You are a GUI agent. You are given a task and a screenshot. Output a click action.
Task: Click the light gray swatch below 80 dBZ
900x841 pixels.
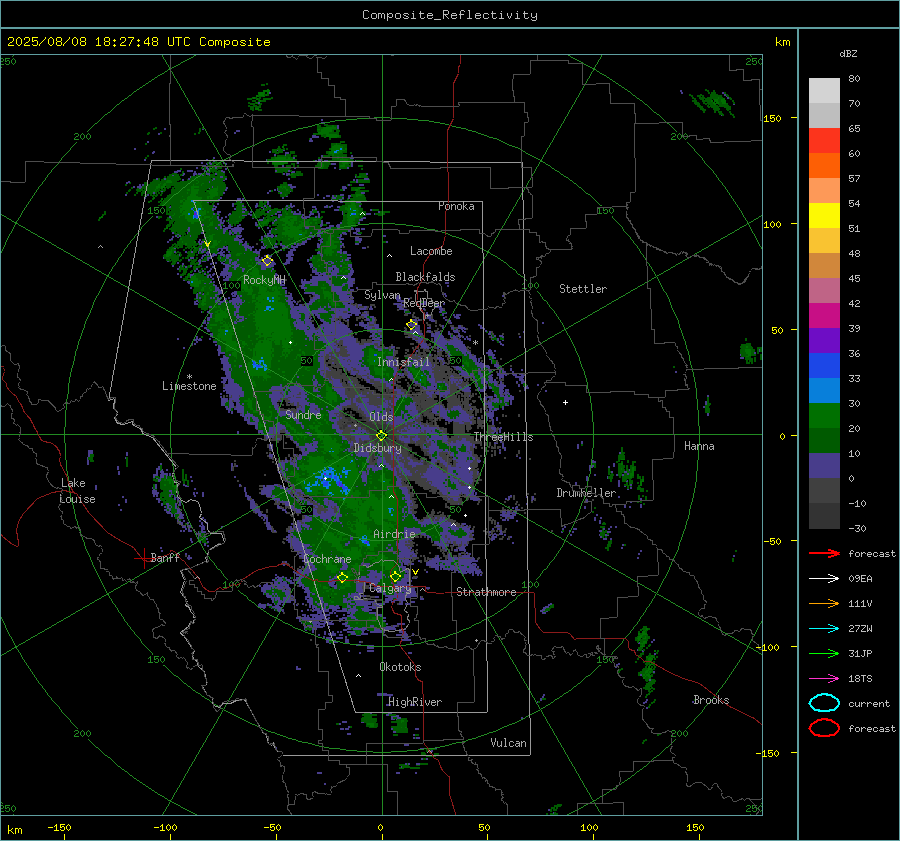824,91
